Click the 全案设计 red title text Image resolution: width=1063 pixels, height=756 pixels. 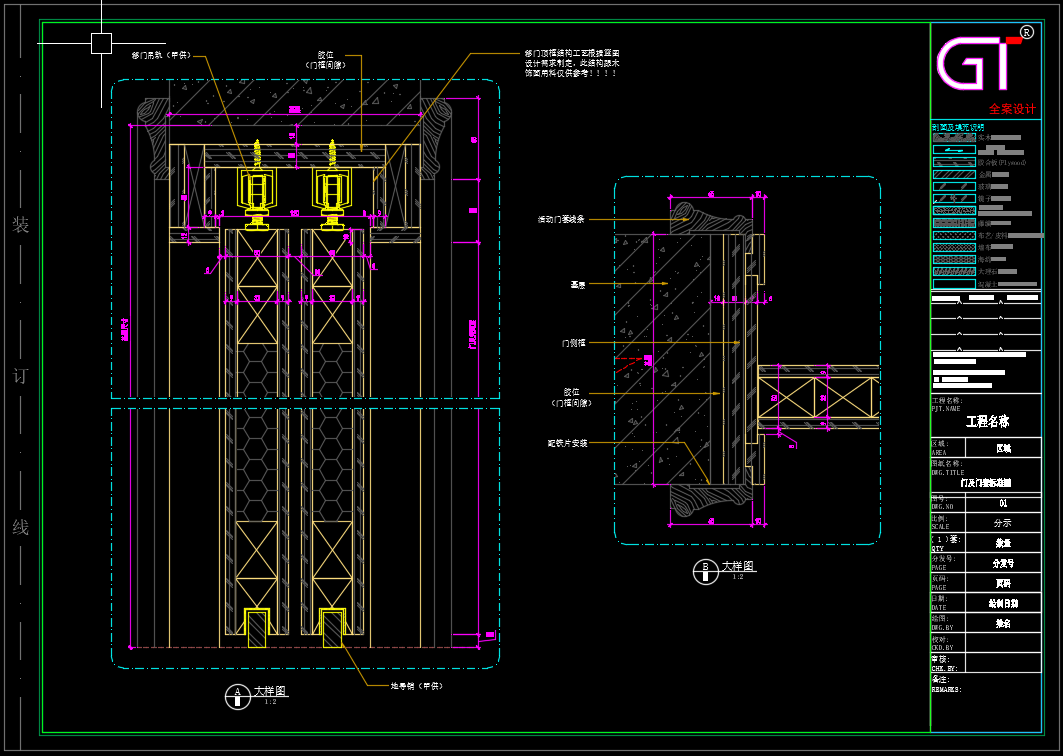1012,109
